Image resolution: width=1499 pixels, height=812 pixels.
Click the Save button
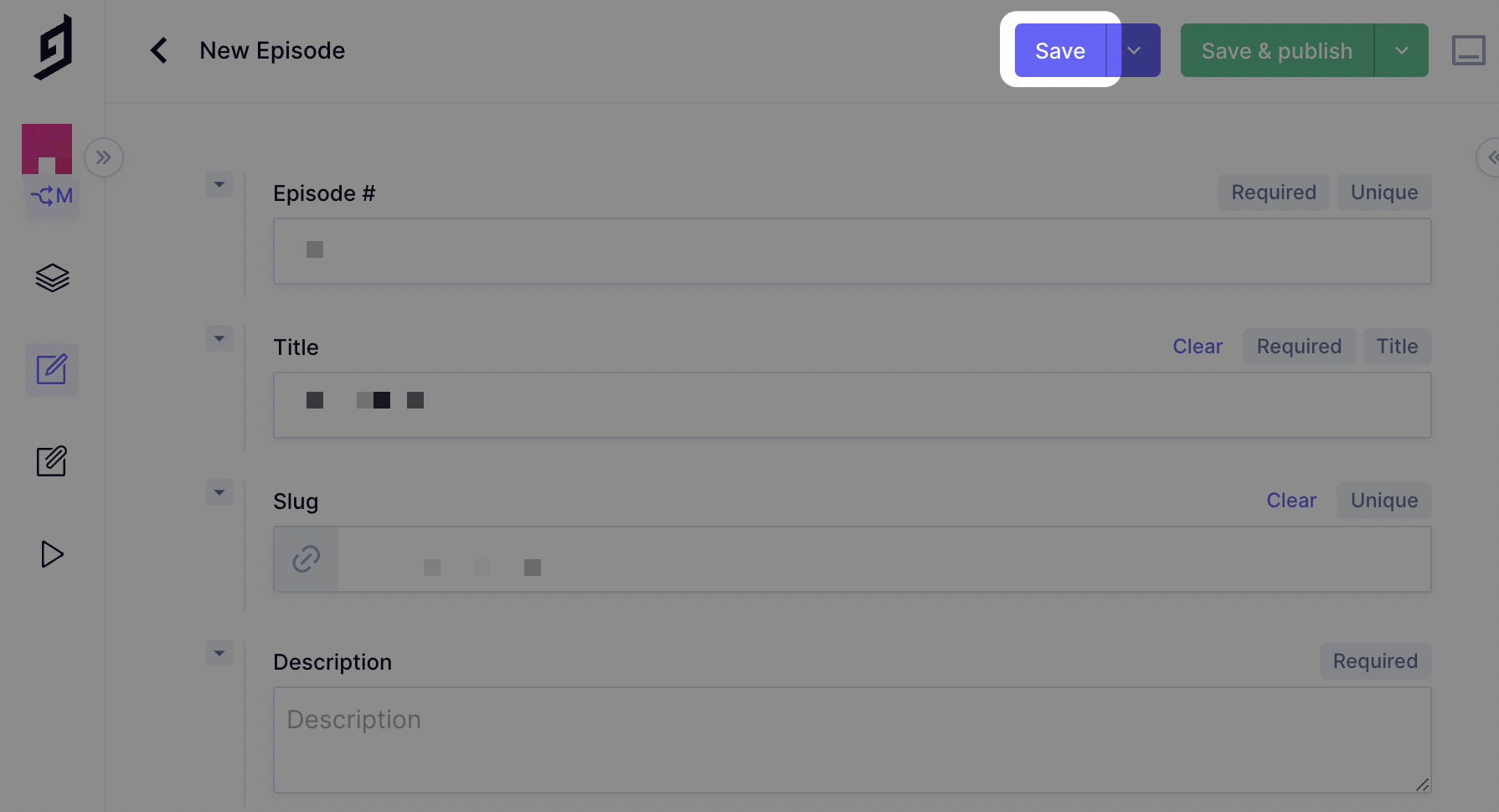tap(1060, 50)
